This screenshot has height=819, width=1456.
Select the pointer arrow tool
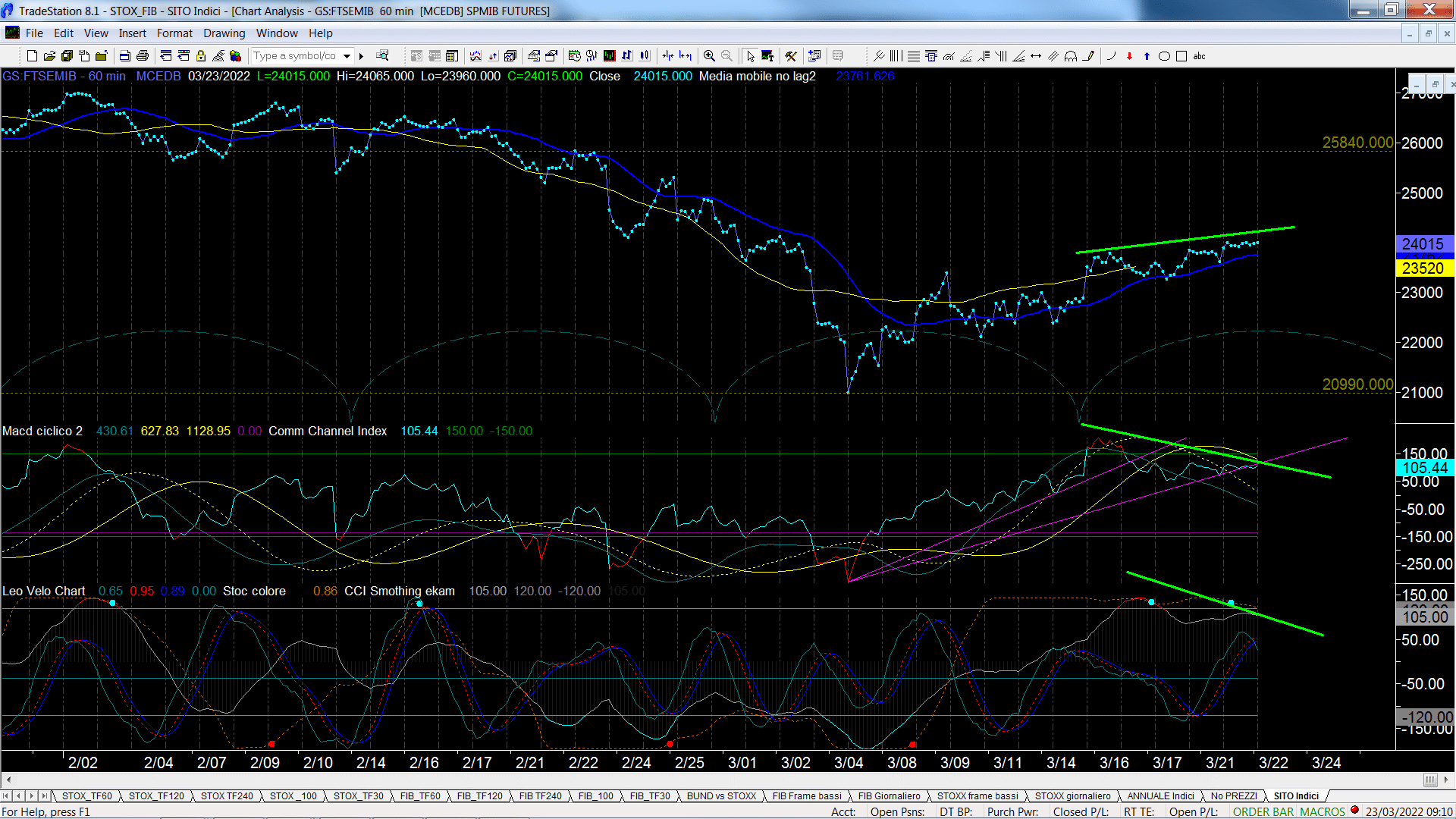(751, 56)
